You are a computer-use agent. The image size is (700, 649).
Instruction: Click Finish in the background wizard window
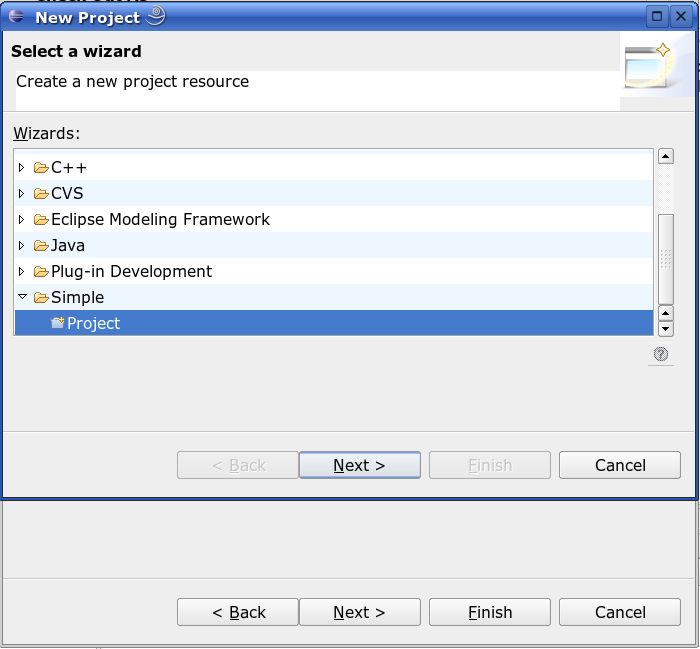pyautogui.click(x=490, y=612)
